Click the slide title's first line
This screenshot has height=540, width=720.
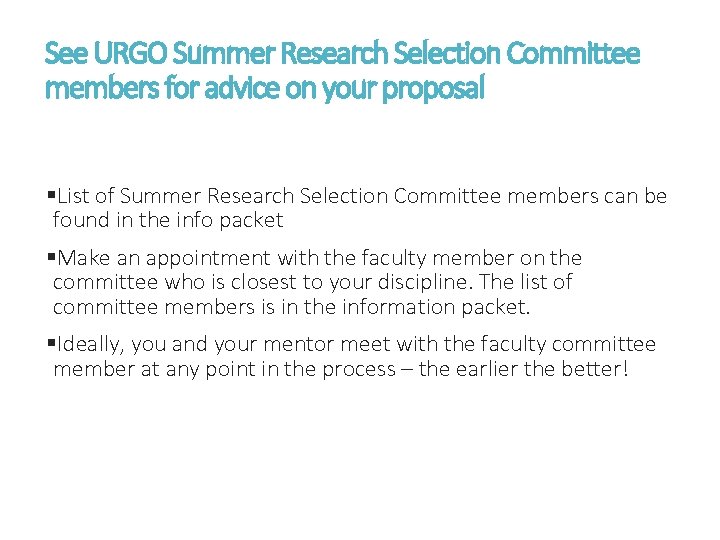[342, 54]
